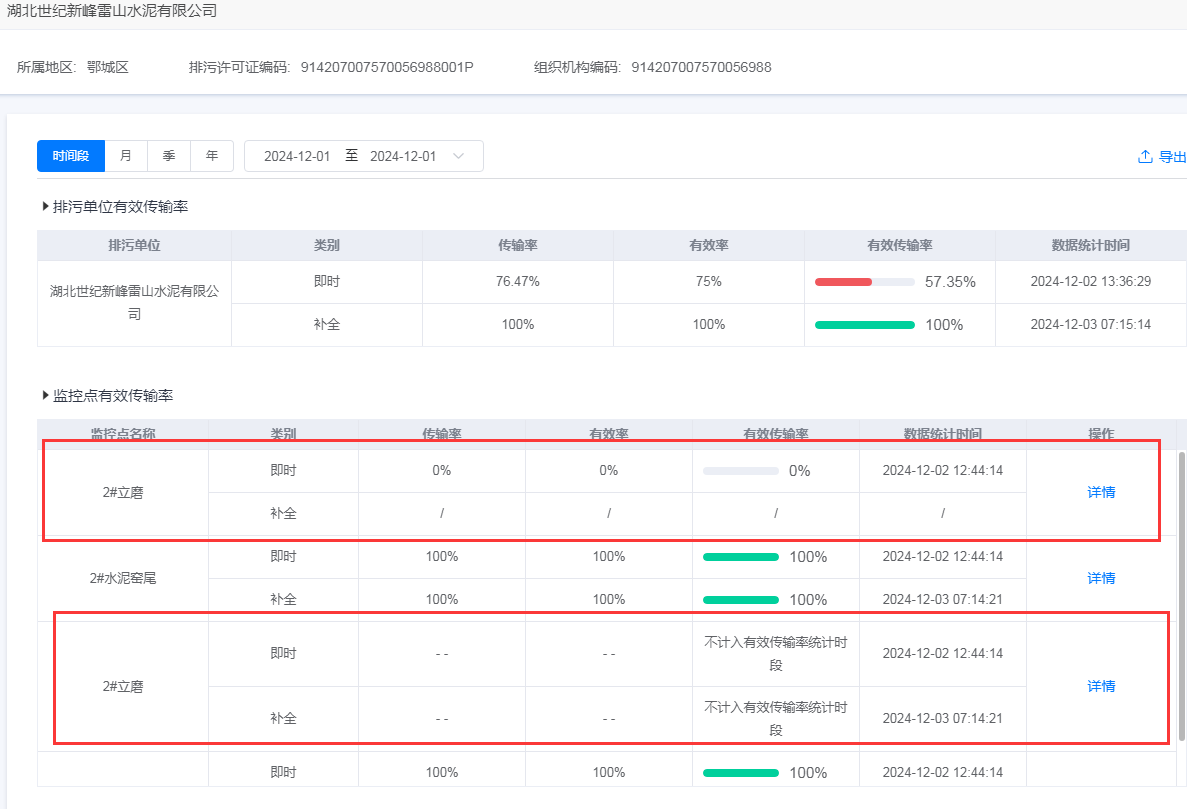Screen dimensions: 1187x809
Task: Click the 76.47% transmission rate value
Action: point(518,282)
